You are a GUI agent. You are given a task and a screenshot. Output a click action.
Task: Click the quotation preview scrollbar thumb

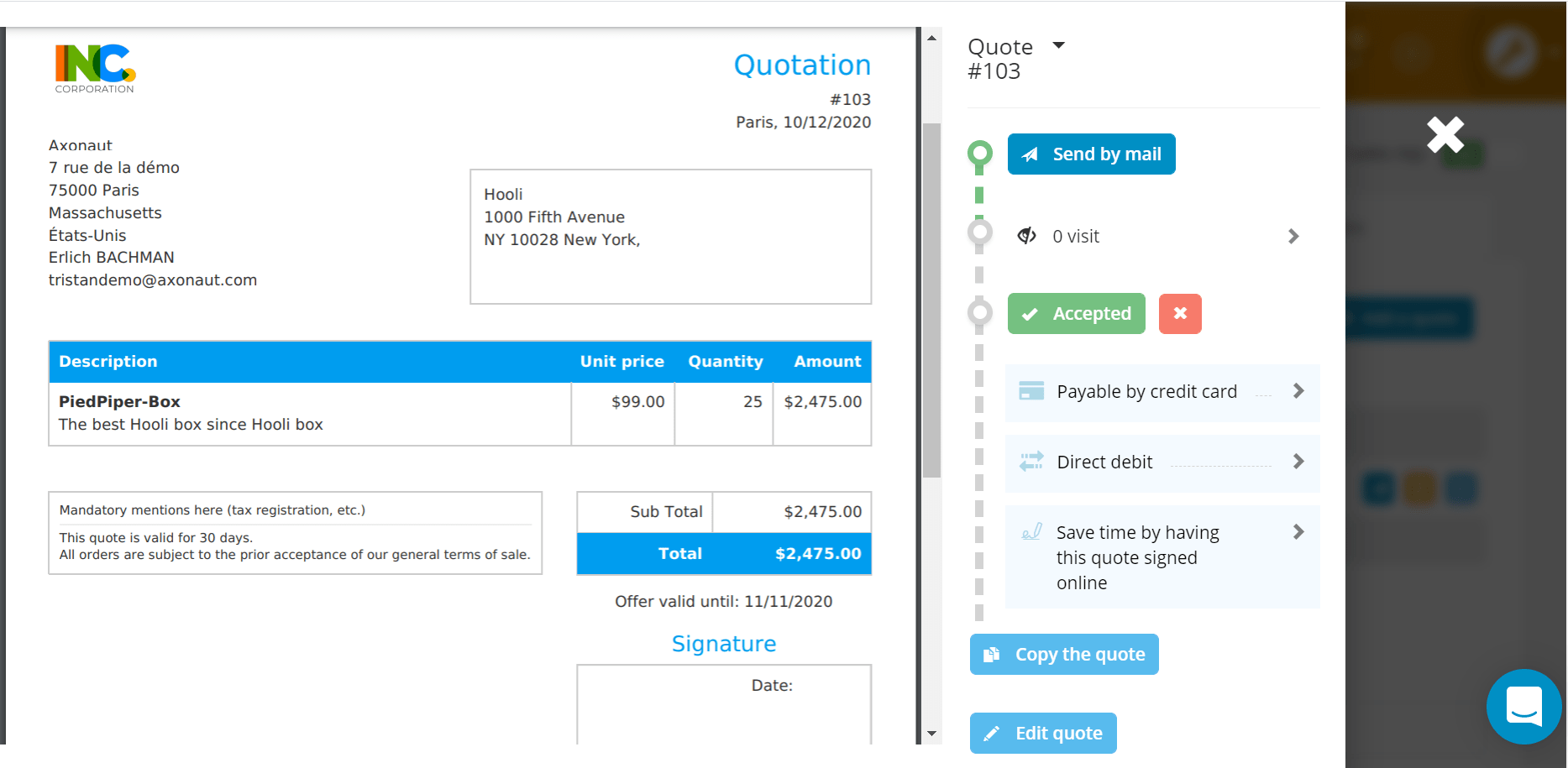931,300
